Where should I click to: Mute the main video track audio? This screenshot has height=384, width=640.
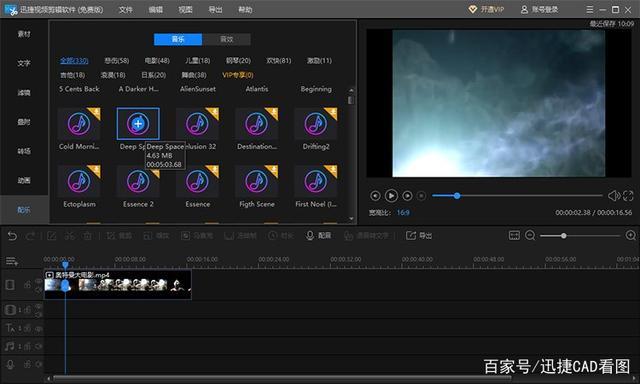38,289
